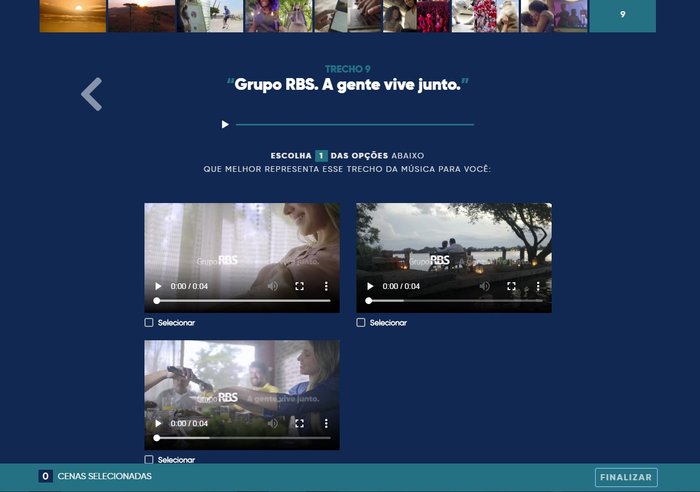Tick Selecionar under table gathering video
This screenshot has height=492, width=700.
click(x=149, y=459)
